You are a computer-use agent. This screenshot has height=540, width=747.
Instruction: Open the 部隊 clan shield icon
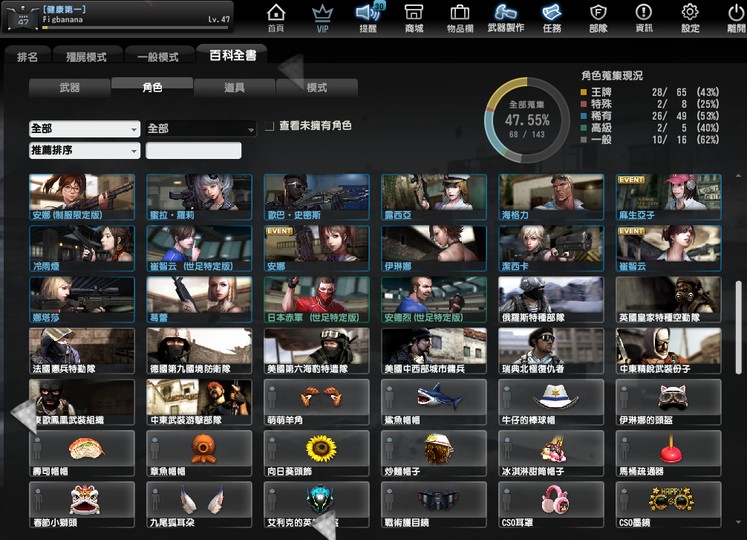598,18
